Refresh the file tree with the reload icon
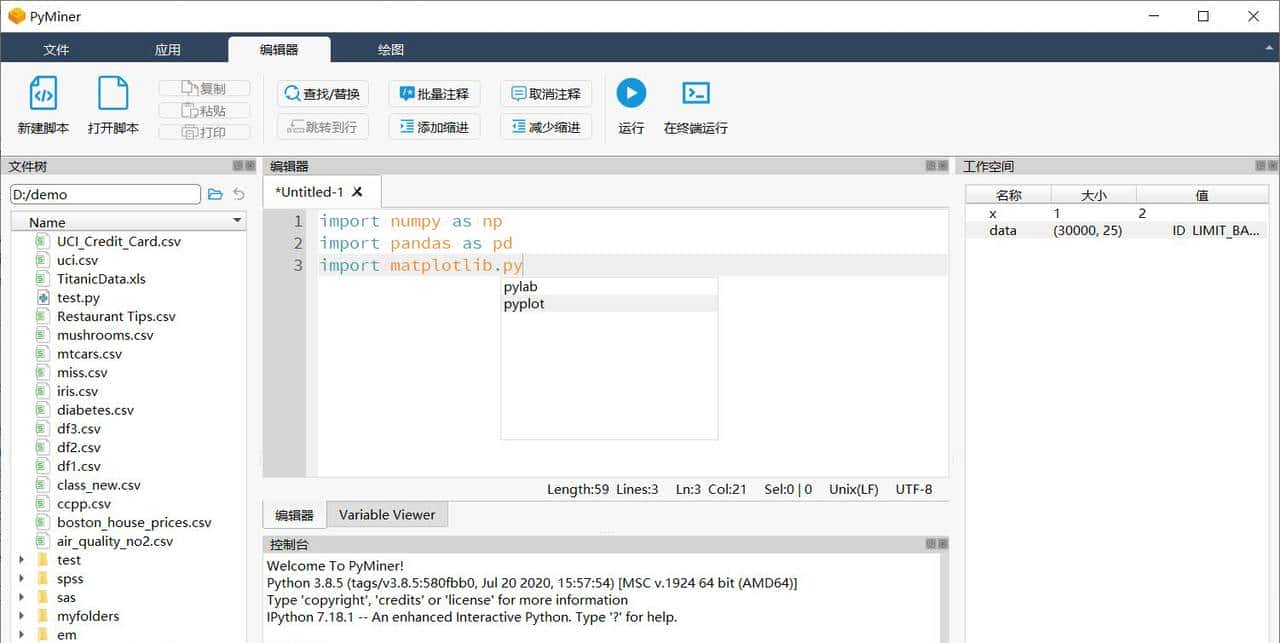The image size is (1280, 643). click(239, 194)
